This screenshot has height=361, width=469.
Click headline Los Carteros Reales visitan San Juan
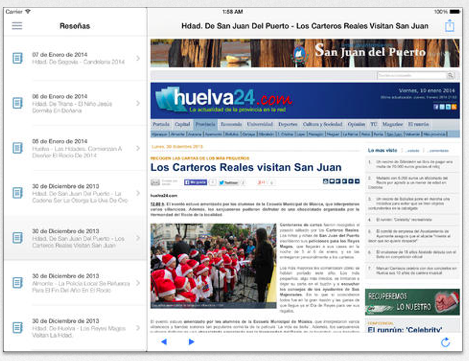point(246,167)
